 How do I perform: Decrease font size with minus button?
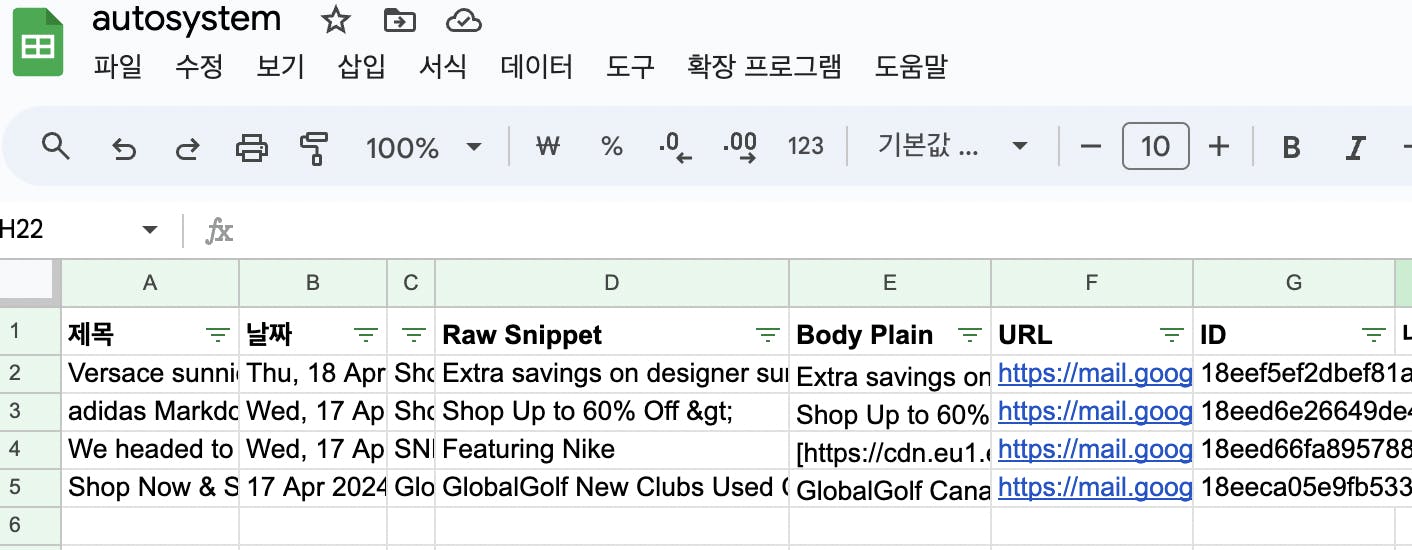tap(1091, 147)
